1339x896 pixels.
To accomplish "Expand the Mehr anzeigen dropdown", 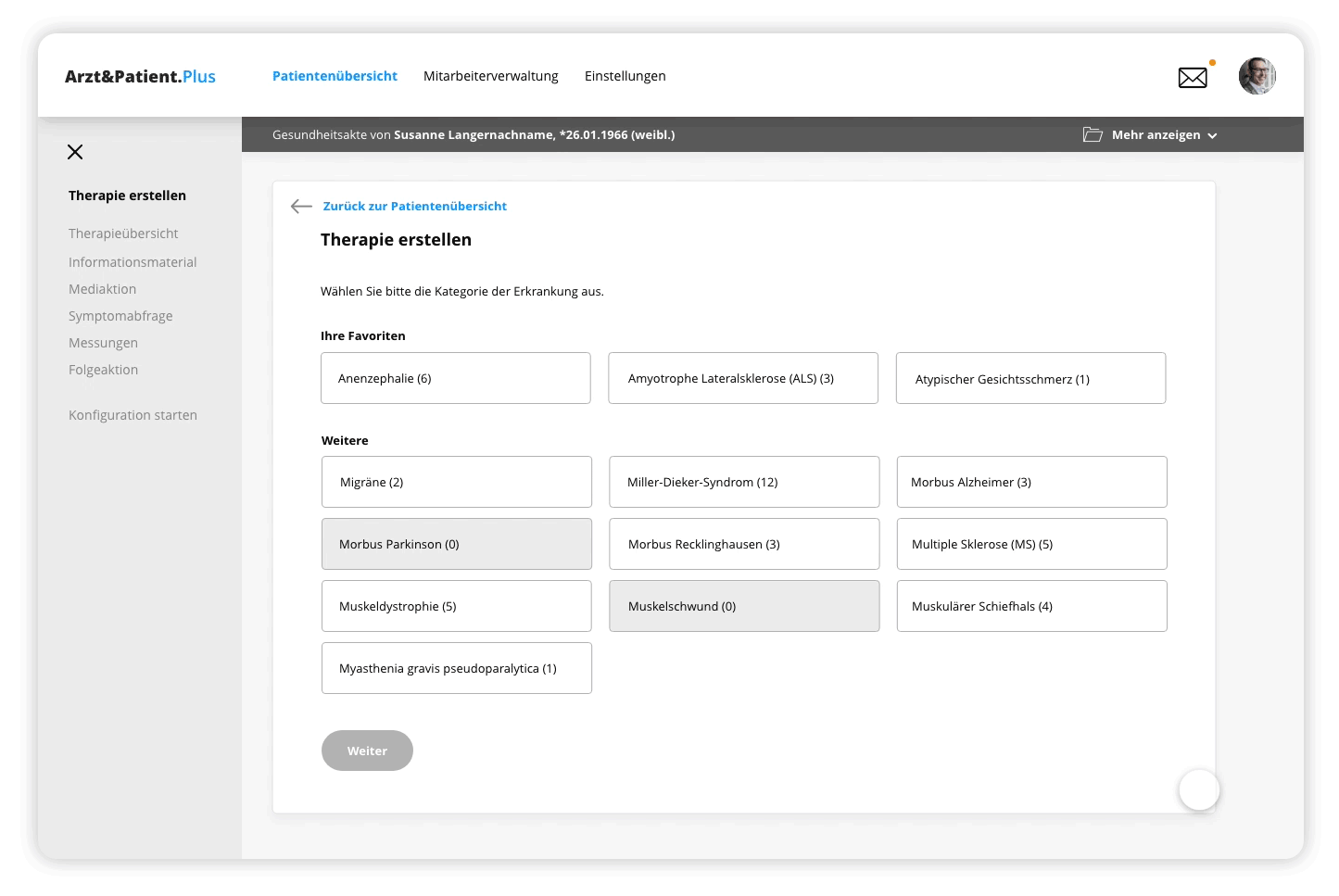I will pos(1164,134).
